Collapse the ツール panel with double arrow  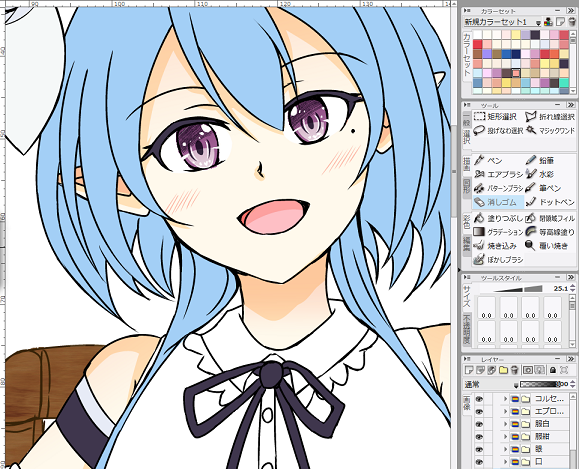click(x=571, y=105)
